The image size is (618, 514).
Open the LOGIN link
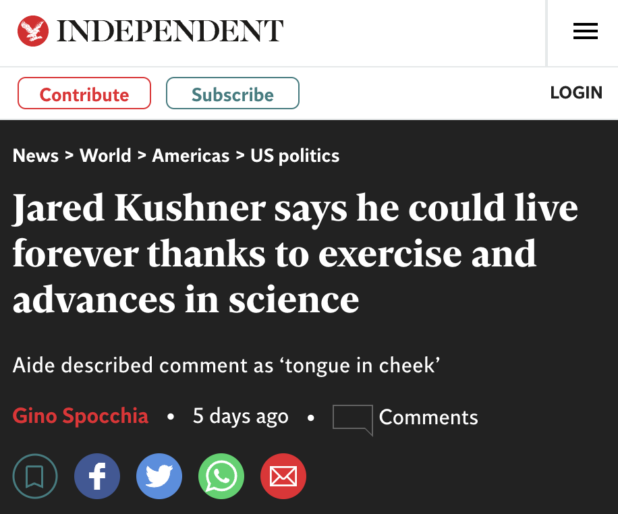click(x=576, y=93)
